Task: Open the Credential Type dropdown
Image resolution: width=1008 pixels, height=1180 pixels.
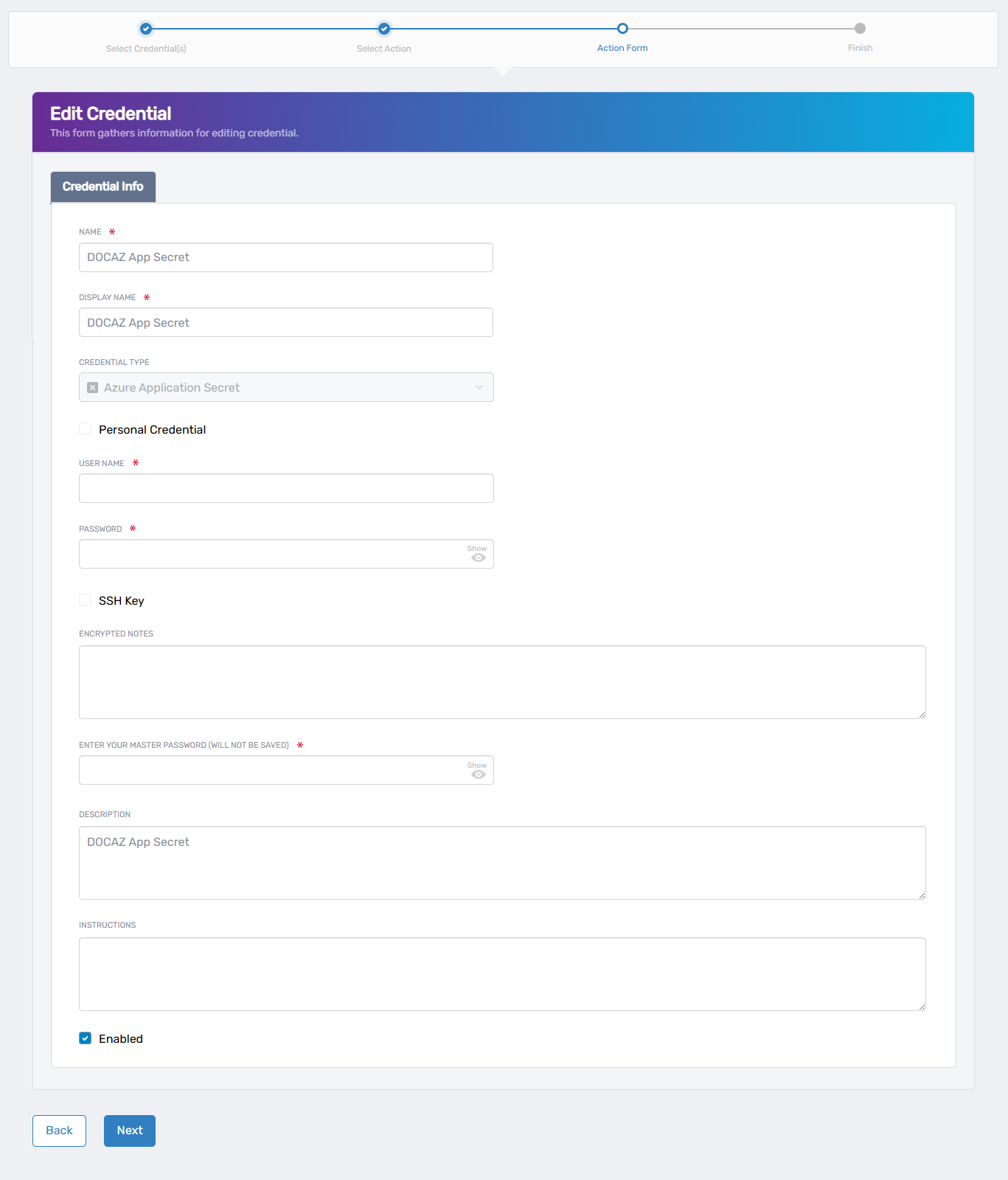Action: click(x=479, y=387)
